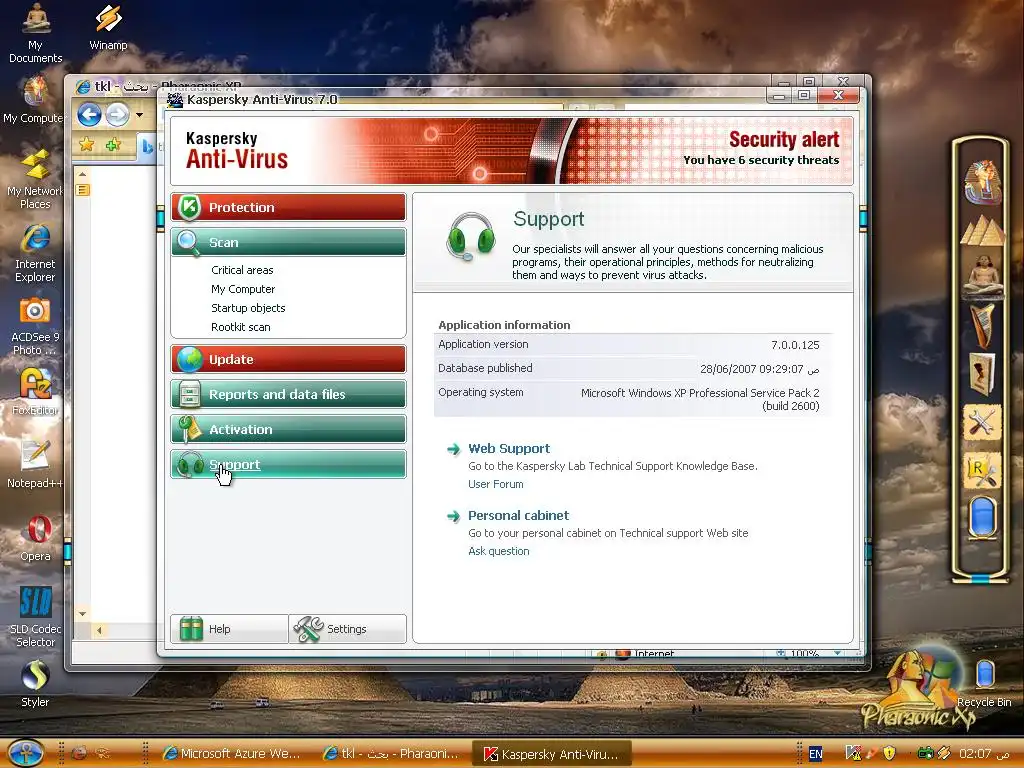
Task: Click the browser Forward button
Action: pos(118,115)
